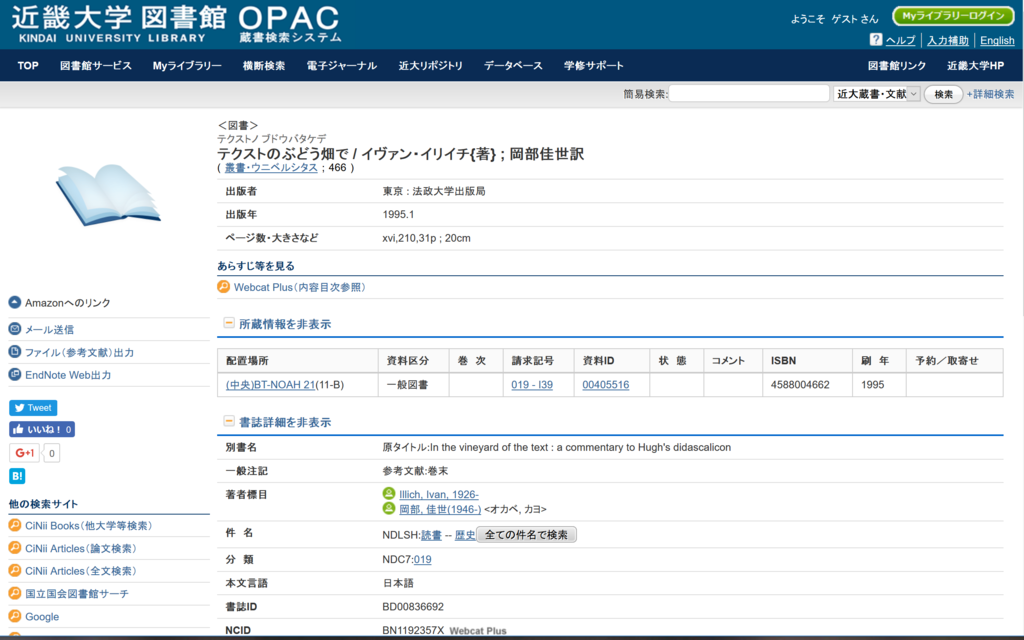
Task: Click the いいね! like button
Action: coord(42,429)
